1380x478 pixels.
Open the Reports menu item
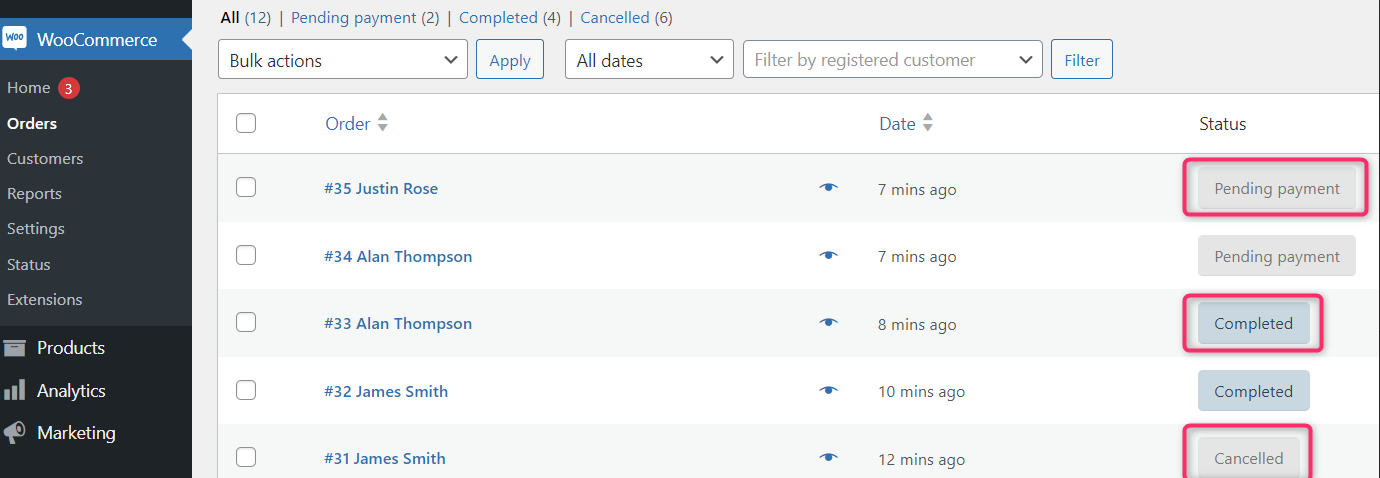click(34, 194)
